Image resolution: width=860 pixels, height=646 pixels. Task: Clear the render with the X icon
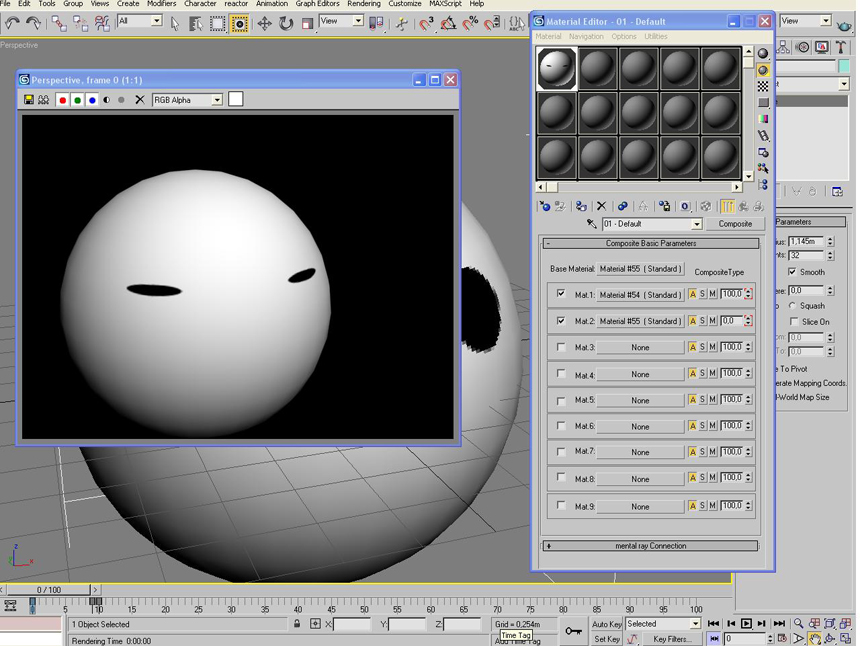(x=140, y=100)
